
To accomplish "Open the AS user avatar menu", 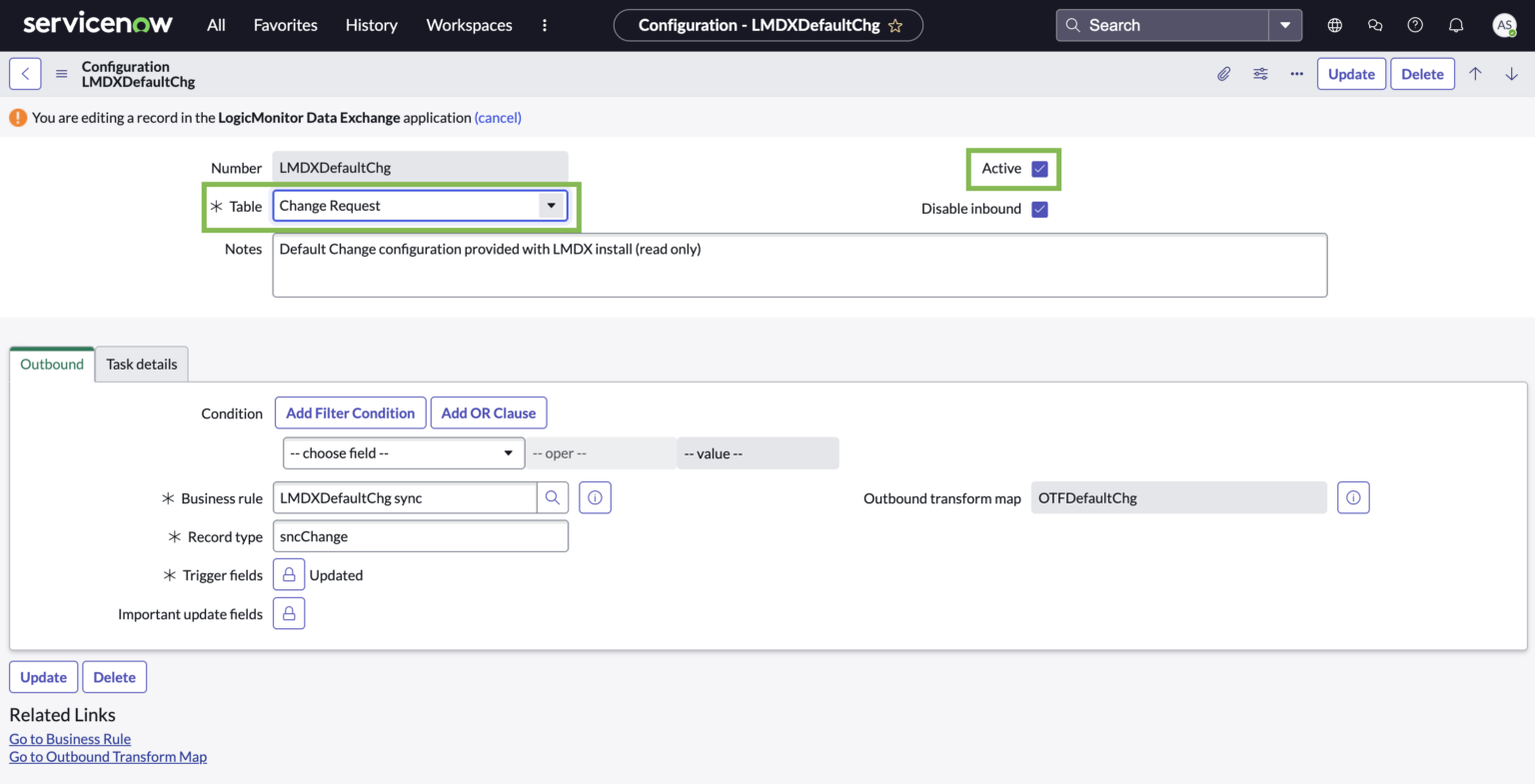I will pyautogui.click(x=1504, y=25).
